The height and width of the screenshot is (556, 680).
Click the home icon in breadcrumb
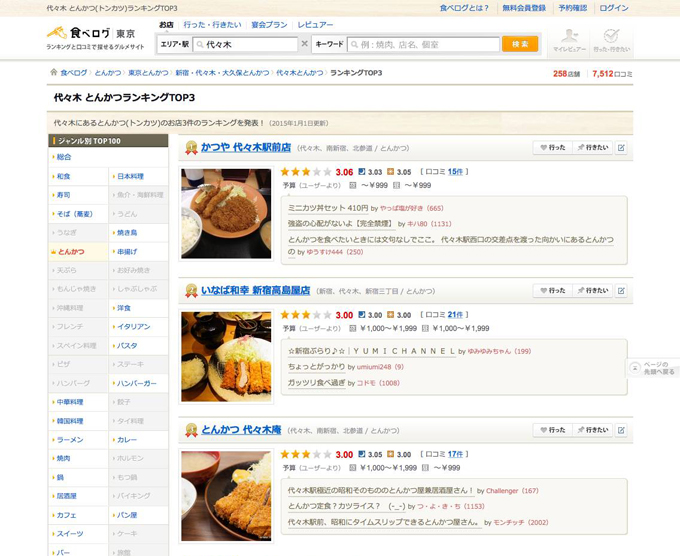tap(54, 73)
